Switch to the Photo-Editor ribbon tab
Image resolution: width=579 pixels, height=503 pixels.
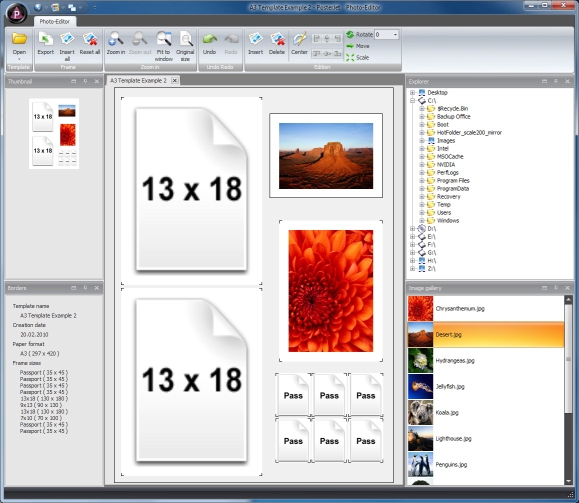55,21
